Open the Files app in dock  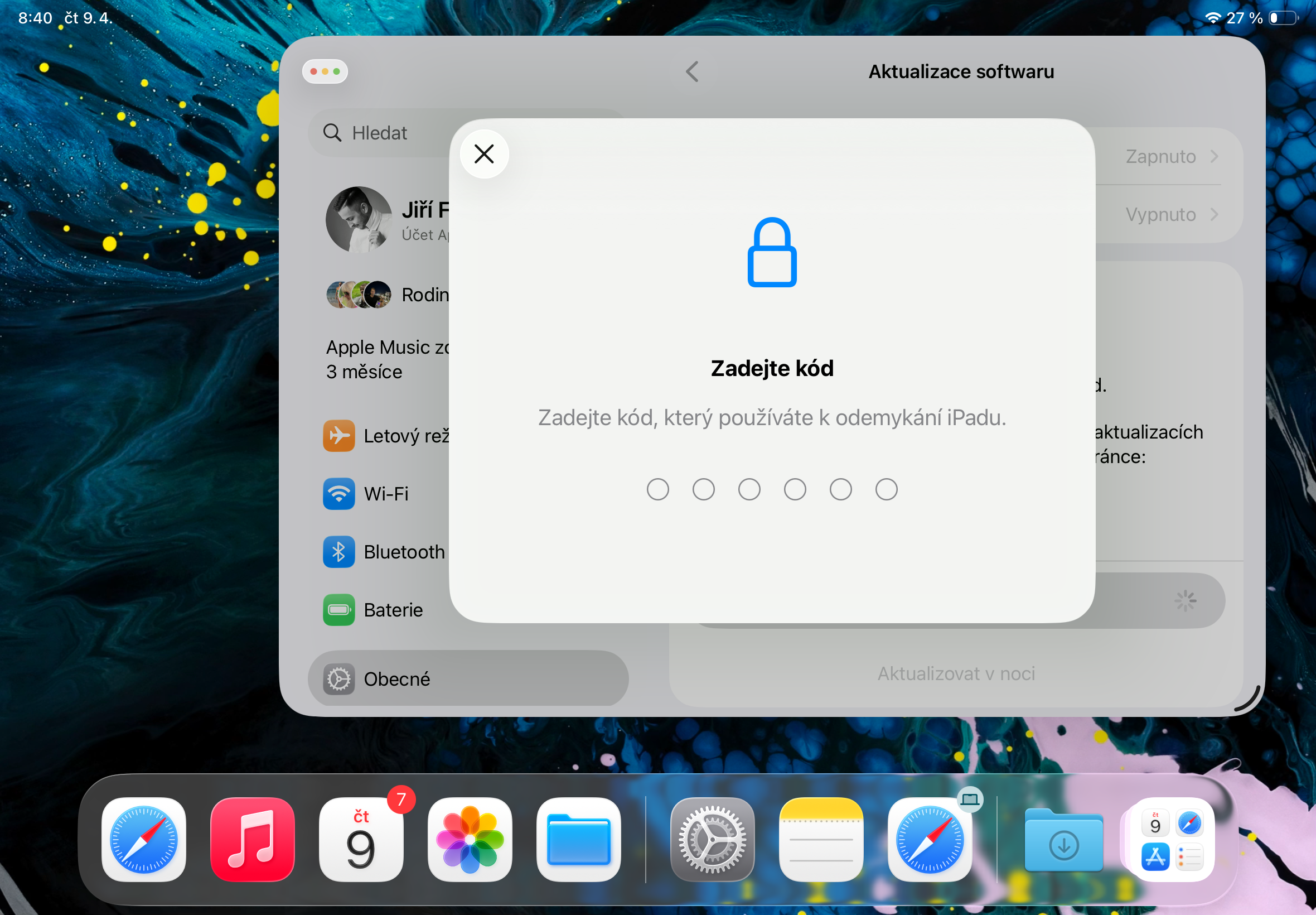[x=579, y=839]
